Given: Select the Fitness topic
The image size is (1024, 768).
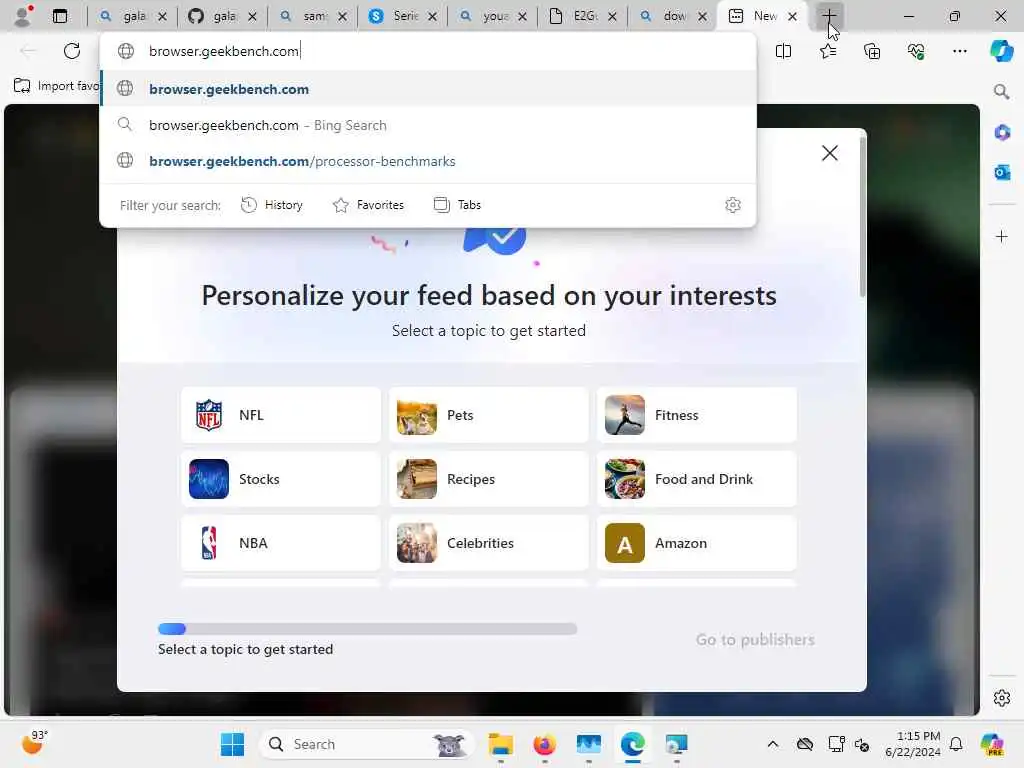Looking at the screenshot, I should click(x=697, y=415).
